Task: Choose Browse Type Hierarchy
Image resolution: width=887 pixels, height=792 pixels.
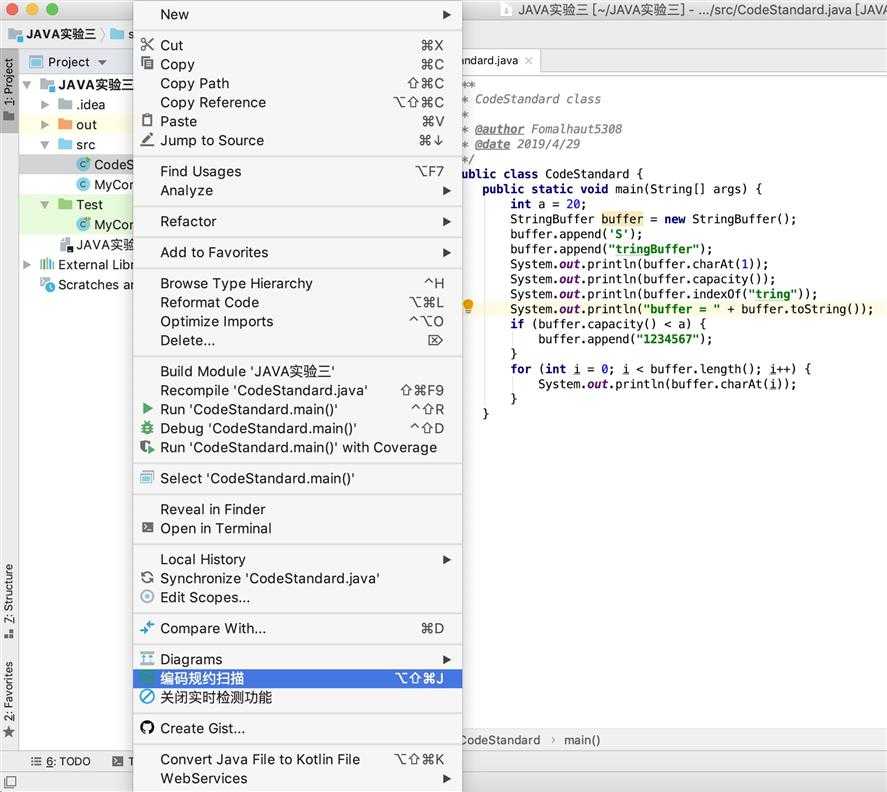Action: (x=298, y=283)
